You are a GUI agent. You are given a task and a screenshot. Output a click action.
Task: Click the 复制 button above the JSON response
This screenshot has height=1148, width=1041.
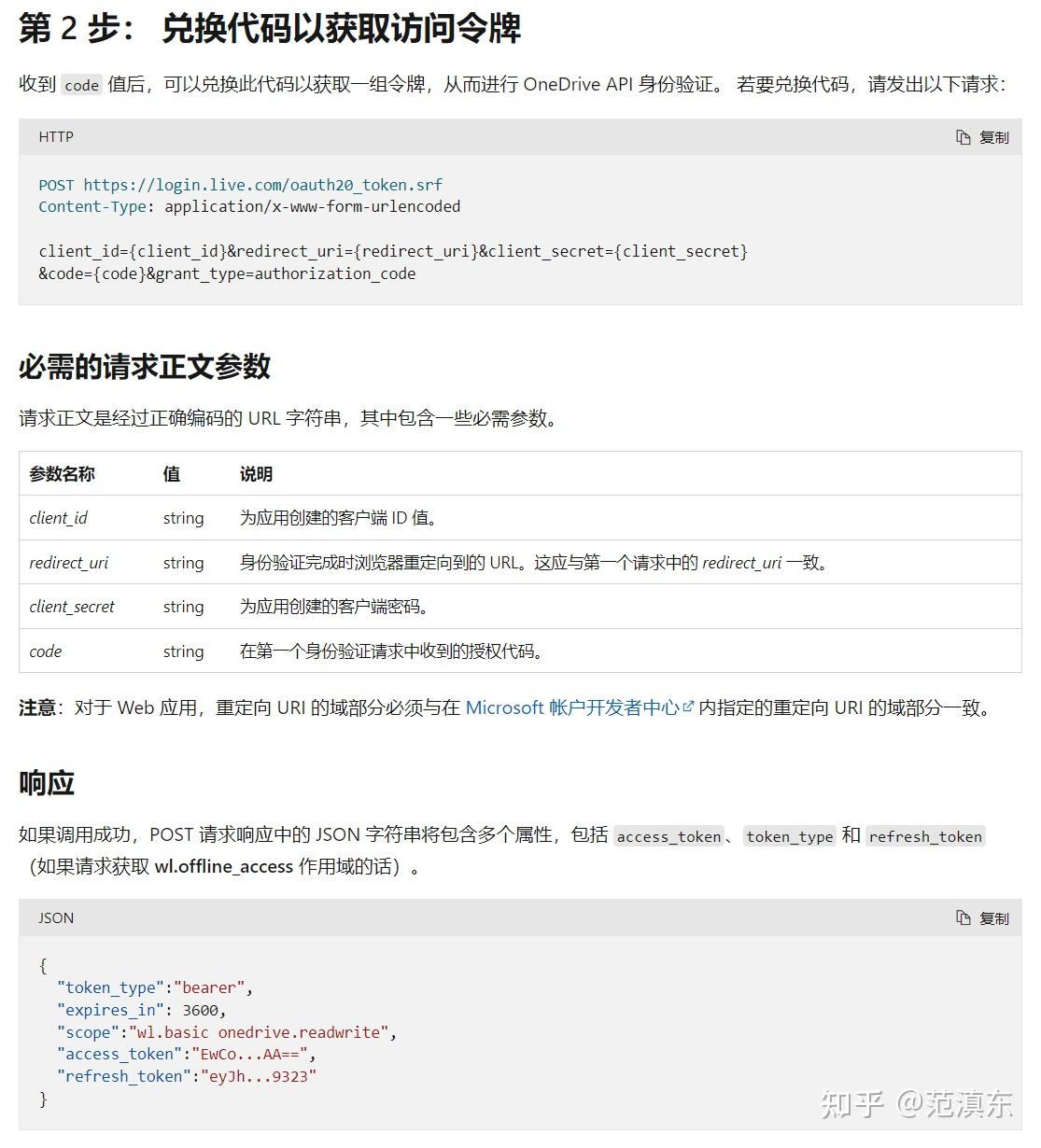pos(994,917)
